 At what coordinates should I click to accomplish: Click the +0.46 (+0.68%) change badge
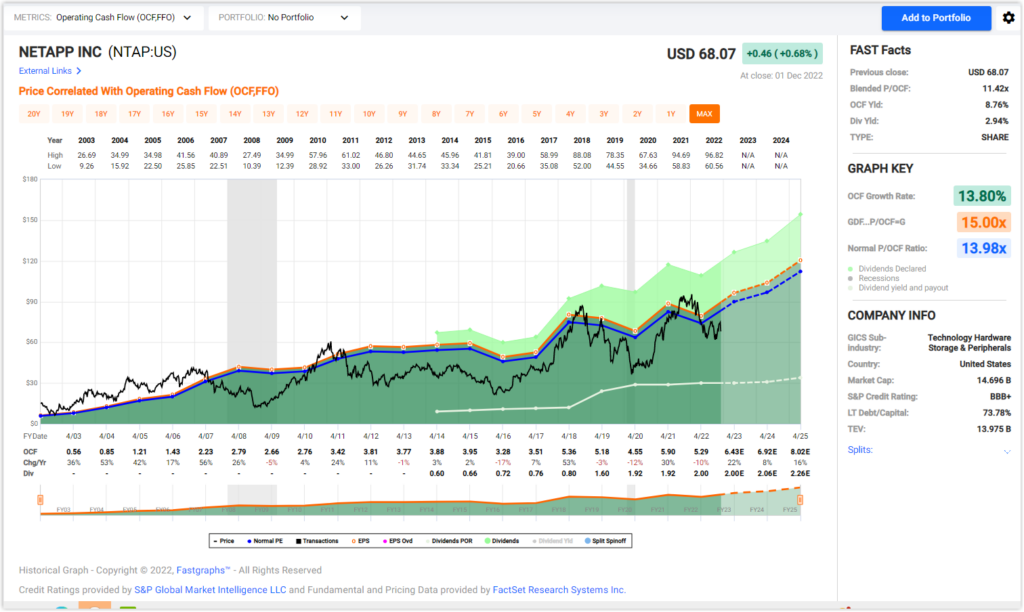(x=782, y=54)
